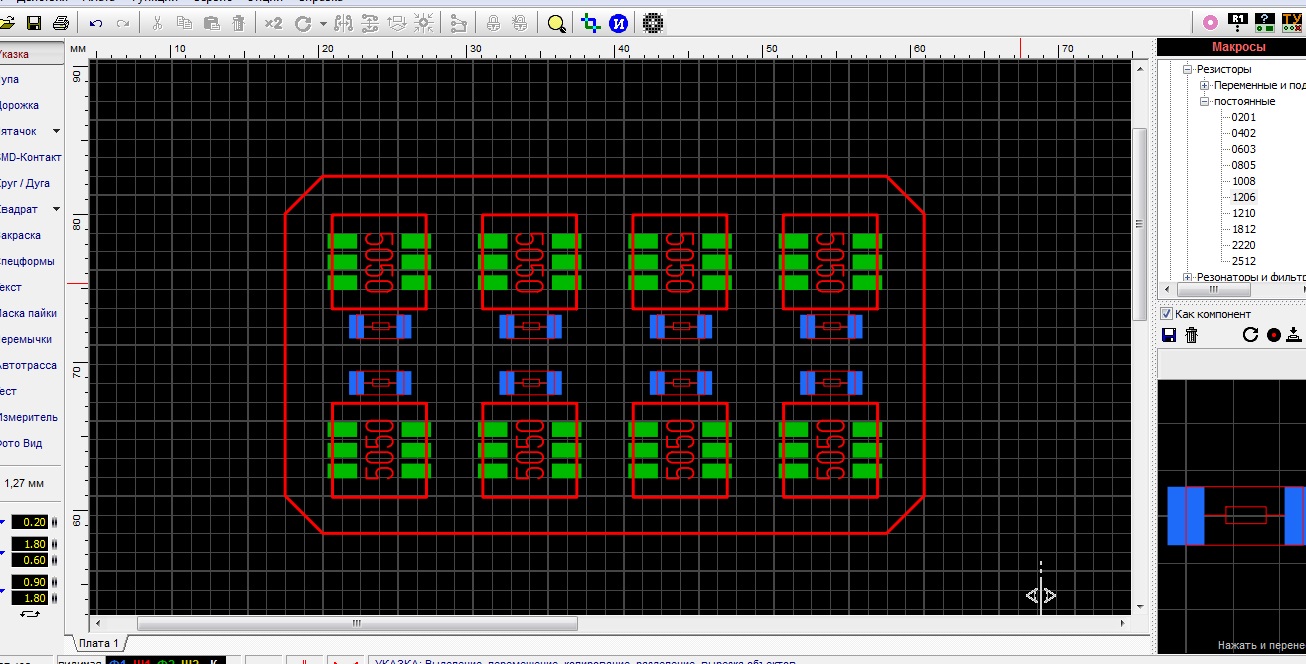The image size is (1306, 664).
Task: Click the delete macro trash icon
Action: click(1191, 335)
